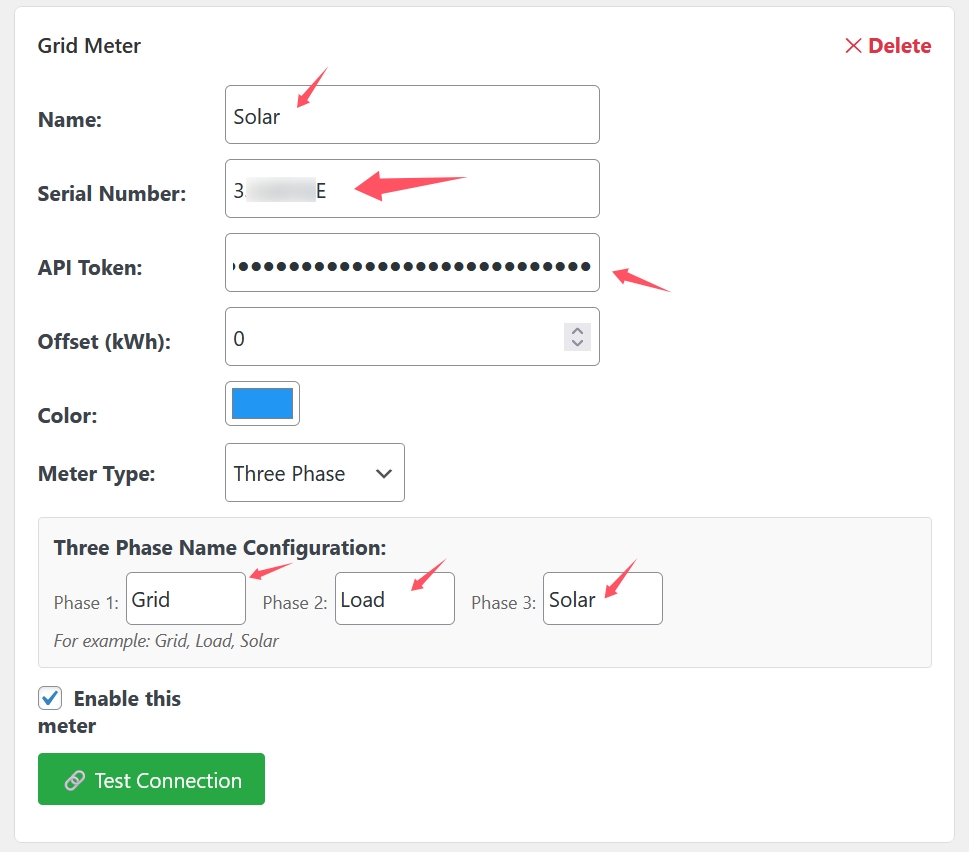
Task: Click the chain link icon on Test Connection
Action: pyautogui.click(x=74, y=781)
